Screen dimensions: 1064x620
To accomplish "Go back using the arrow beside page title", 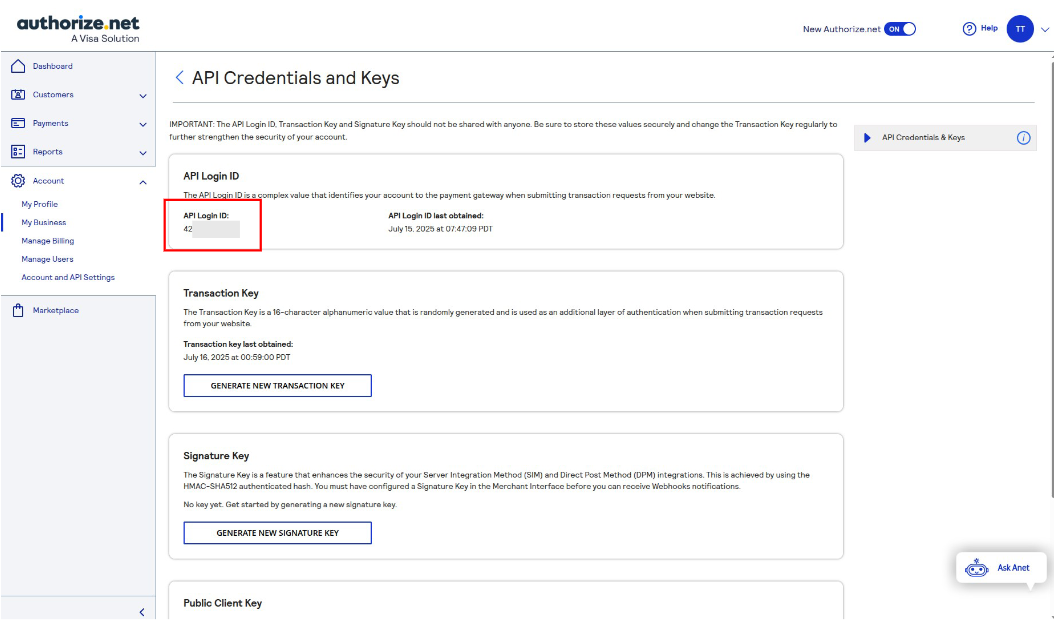I will pos(179,77).
